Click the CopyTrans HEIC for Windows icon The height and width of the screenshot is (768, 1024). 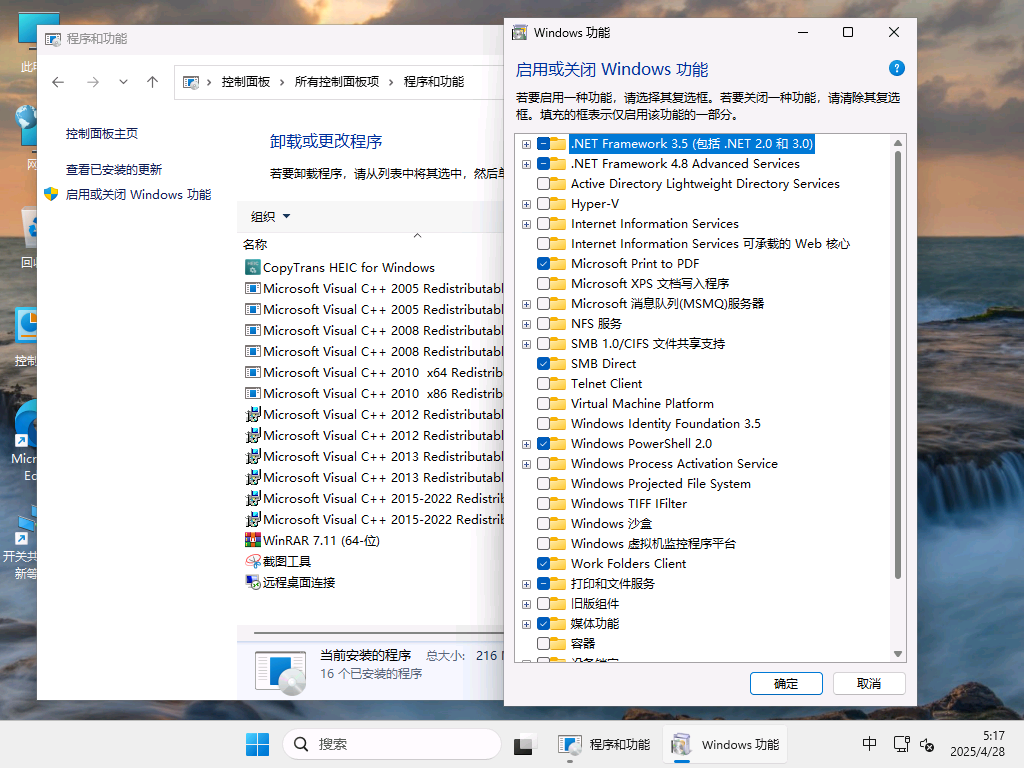pyautogui.click(x=252, y=267)
